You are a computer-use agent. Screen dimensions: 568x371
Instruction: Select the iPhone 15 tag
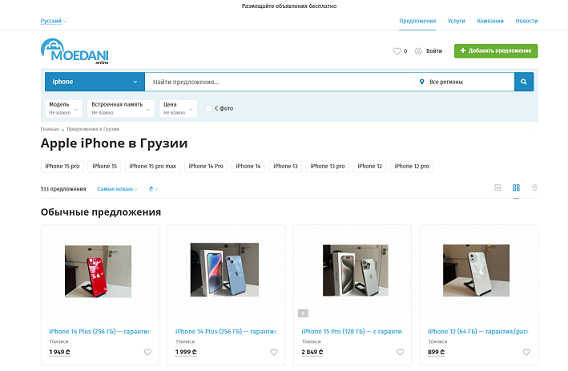tap(105, 166)
